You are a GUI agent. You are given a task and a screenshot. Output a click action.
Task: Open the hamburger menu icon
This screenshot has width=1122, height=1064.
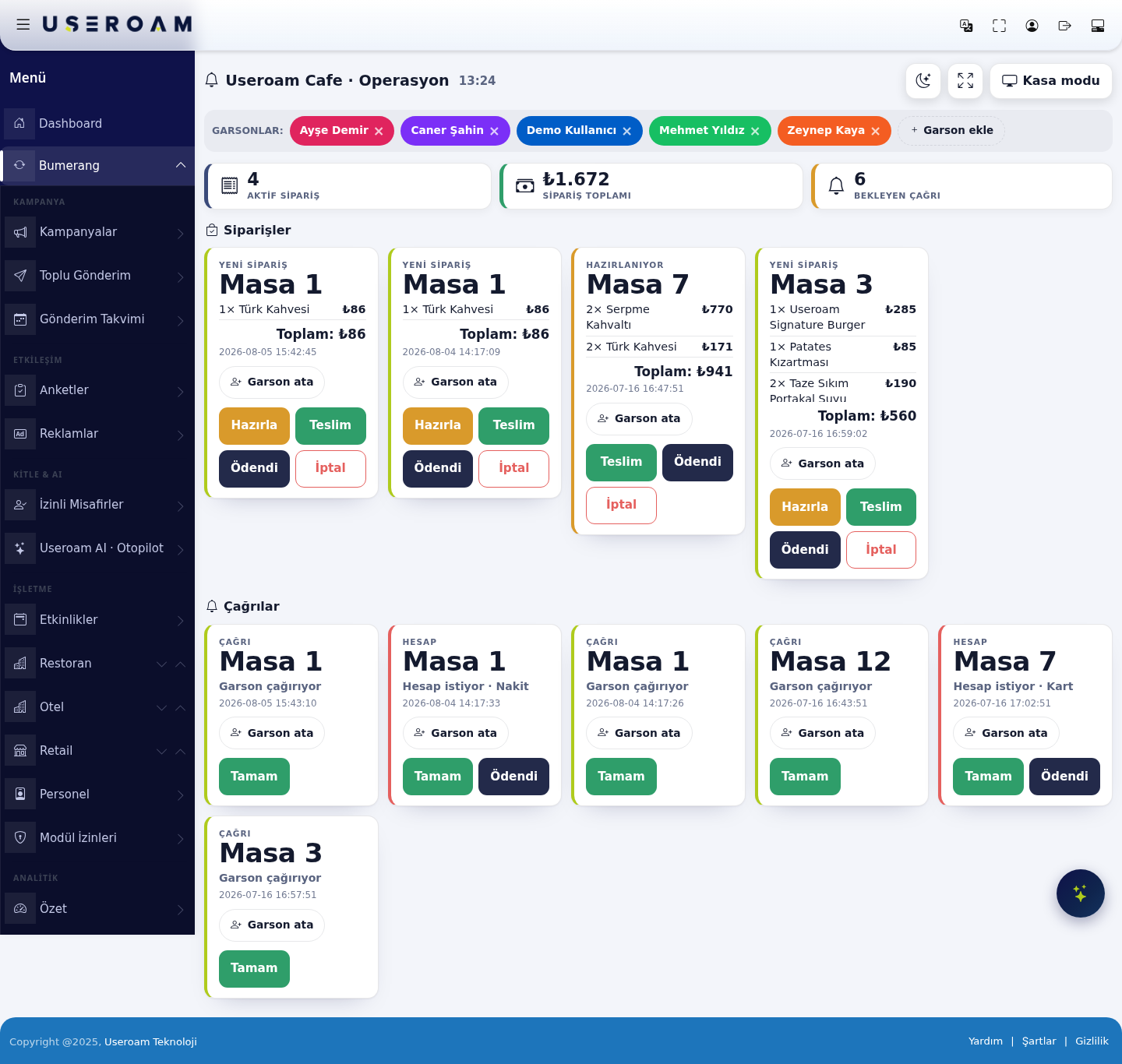coord(23,24)
